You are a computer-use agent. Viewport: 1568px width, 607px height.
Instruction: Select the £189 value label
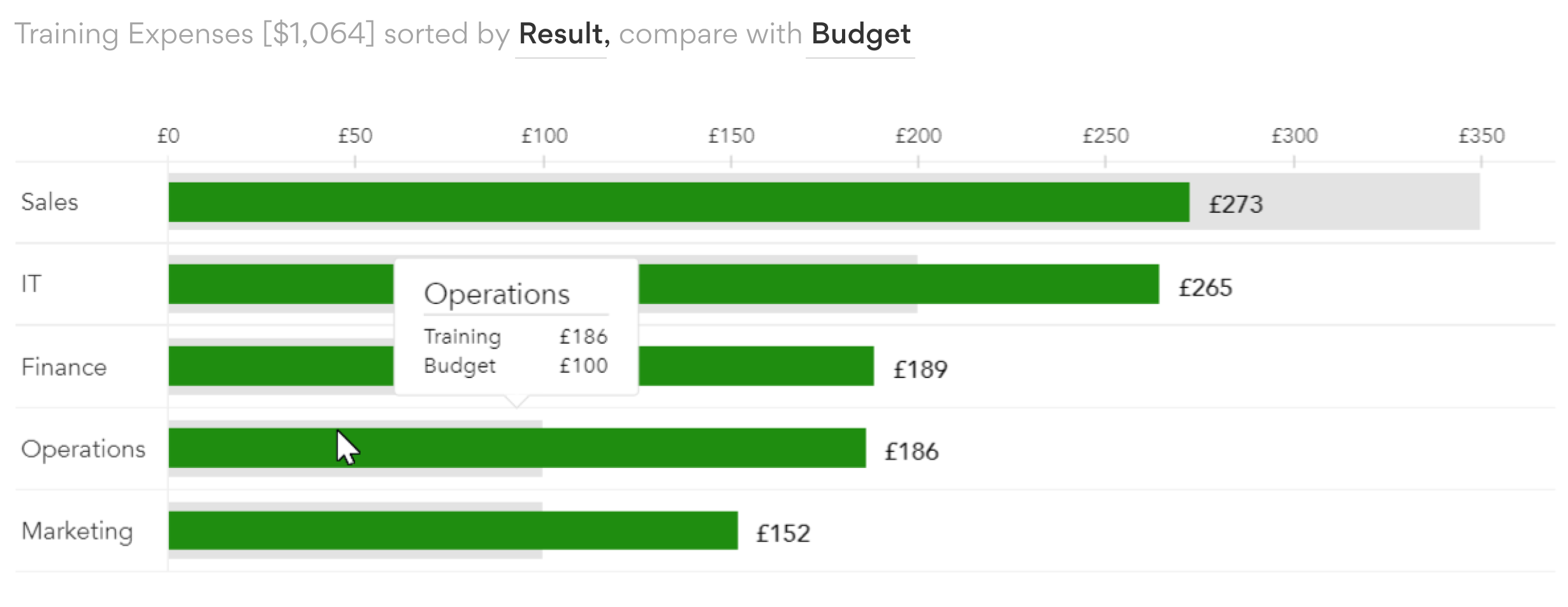click(920, 370)
